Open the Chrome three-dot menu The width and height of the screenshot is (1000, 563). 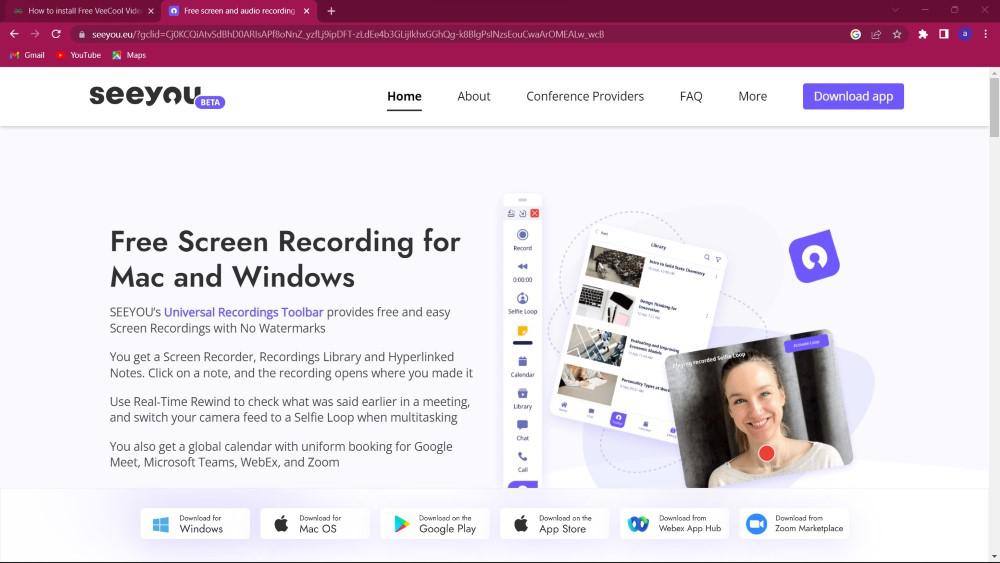(x=985, y=34)
